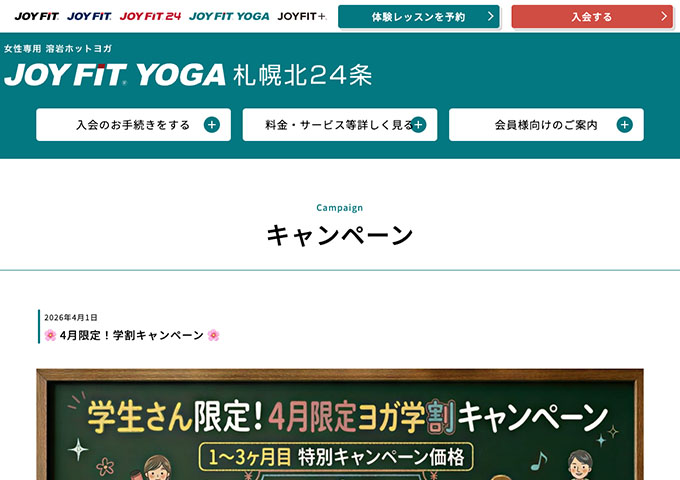Open the 4月限定！学割キャンペーン post title

click(x=132, y=335)
